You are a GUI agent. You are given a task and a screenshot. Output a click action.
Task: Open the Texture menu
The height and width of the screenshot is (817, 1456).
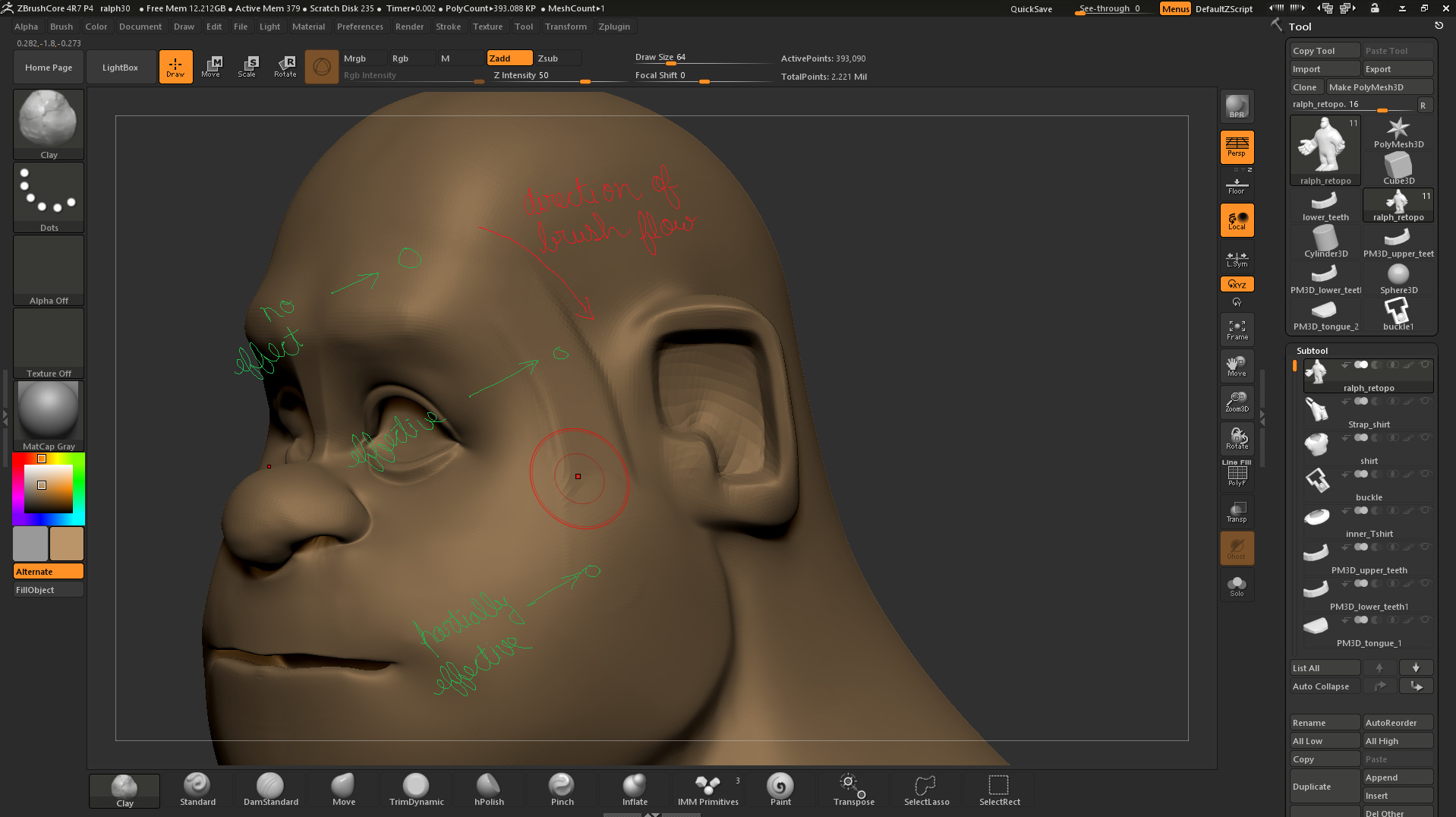(x=487, y=27)
